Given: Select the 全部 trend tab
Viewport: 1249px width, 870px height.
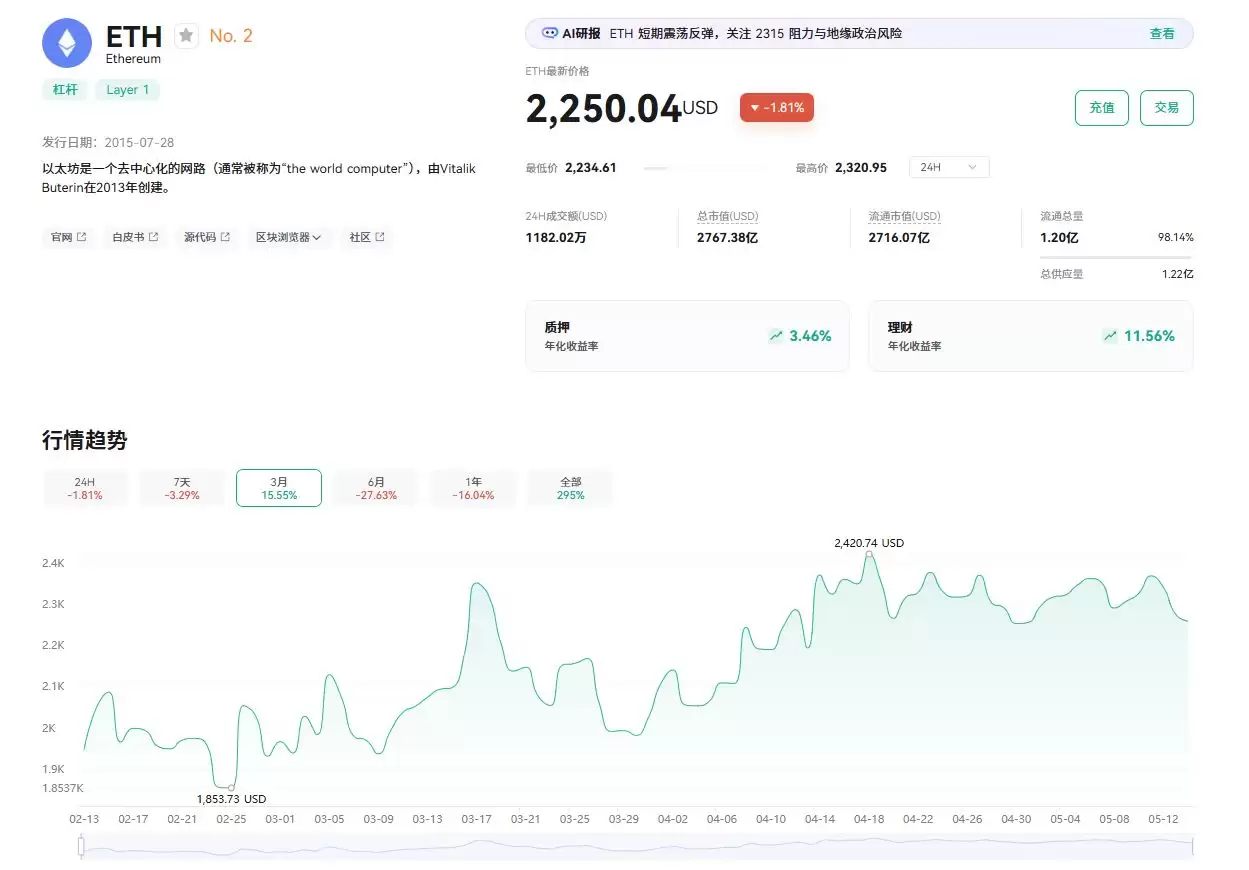Looking at the screenshot, I should 571,488.
